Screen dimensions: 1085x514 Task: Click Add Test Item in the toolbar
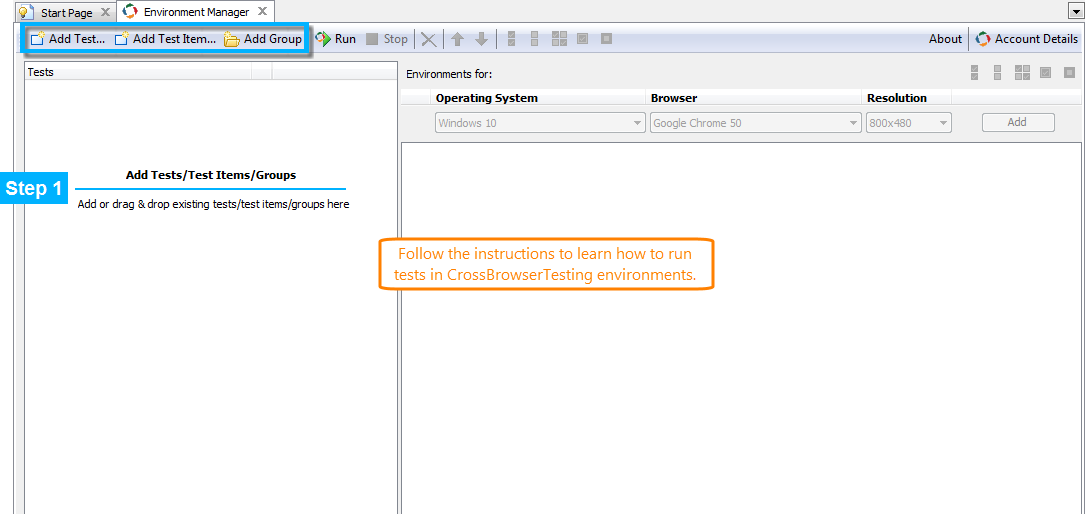point(165,39)
